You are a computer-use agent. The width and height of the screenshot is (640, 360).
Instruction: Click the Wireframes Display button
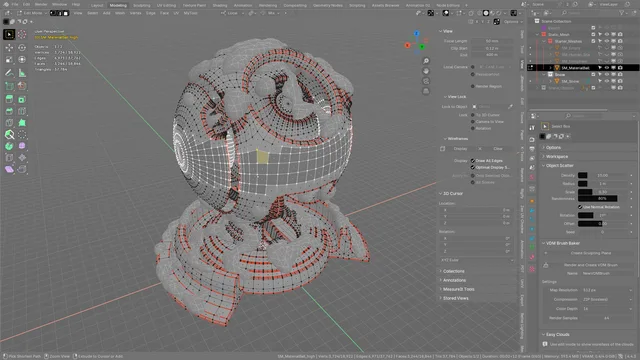[460, 149]
